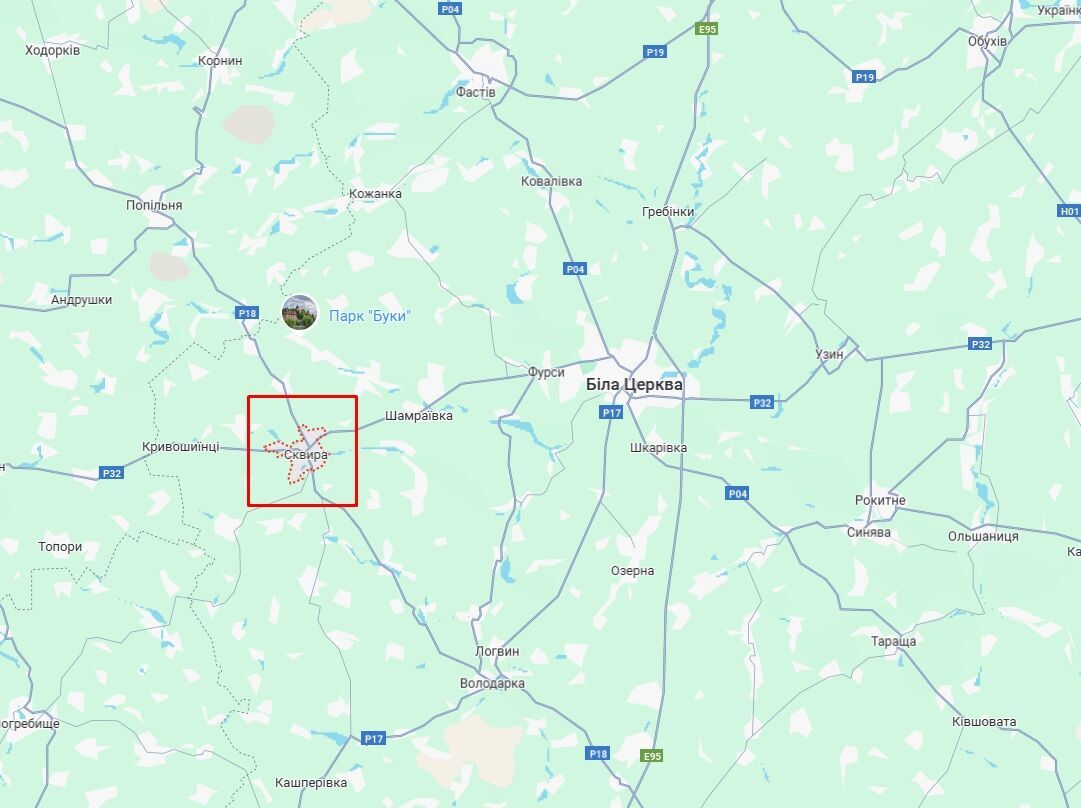
Task: Click the E95 highway shield at top
Action: pyautogui.click(x=707, y=29)
